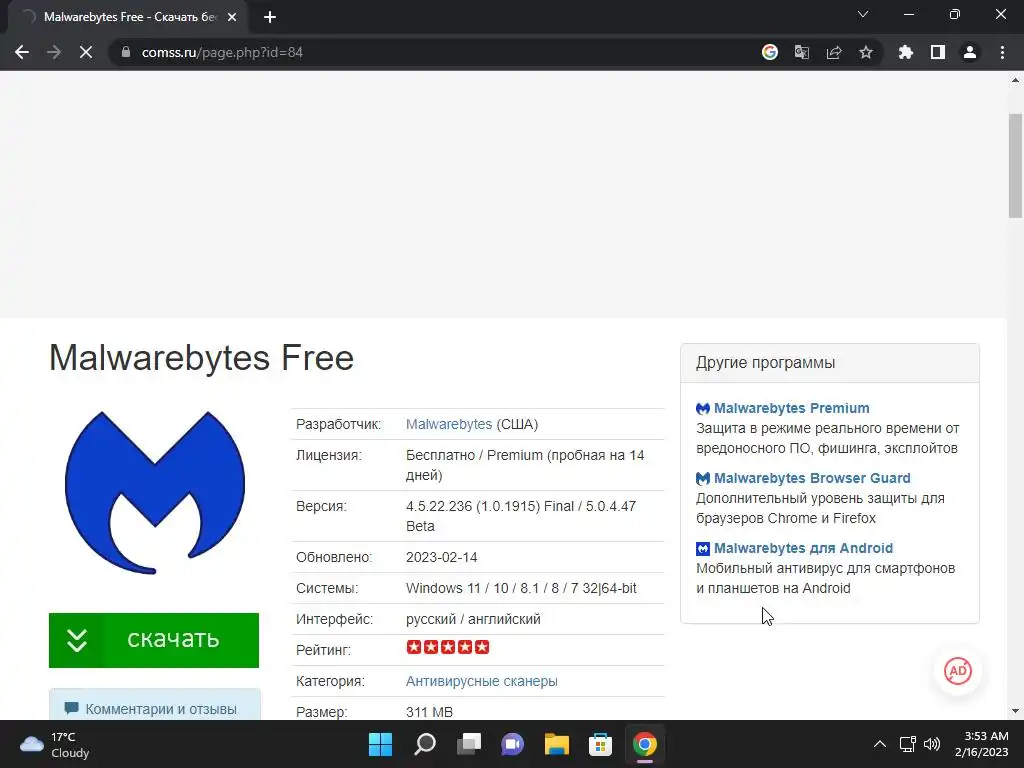Open the Windows Start menu

tap(380, 744)
